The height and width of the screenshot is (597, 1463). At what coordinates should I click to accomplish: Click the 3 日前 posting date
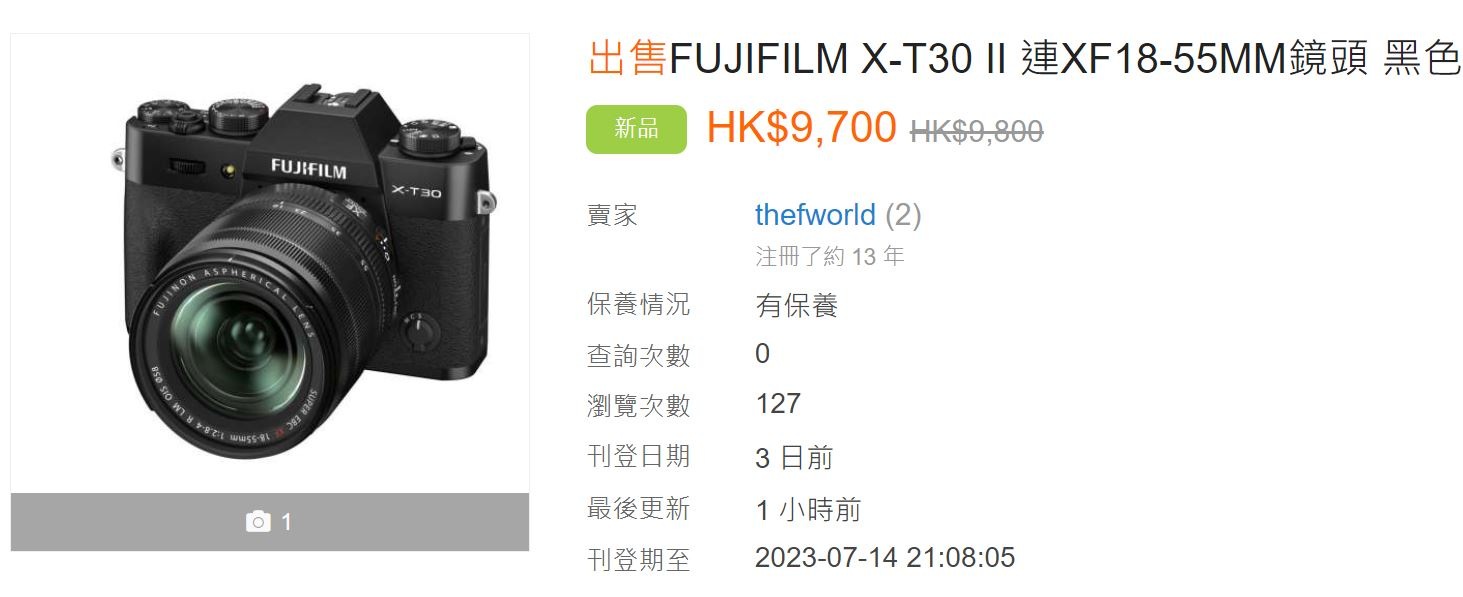794,458
